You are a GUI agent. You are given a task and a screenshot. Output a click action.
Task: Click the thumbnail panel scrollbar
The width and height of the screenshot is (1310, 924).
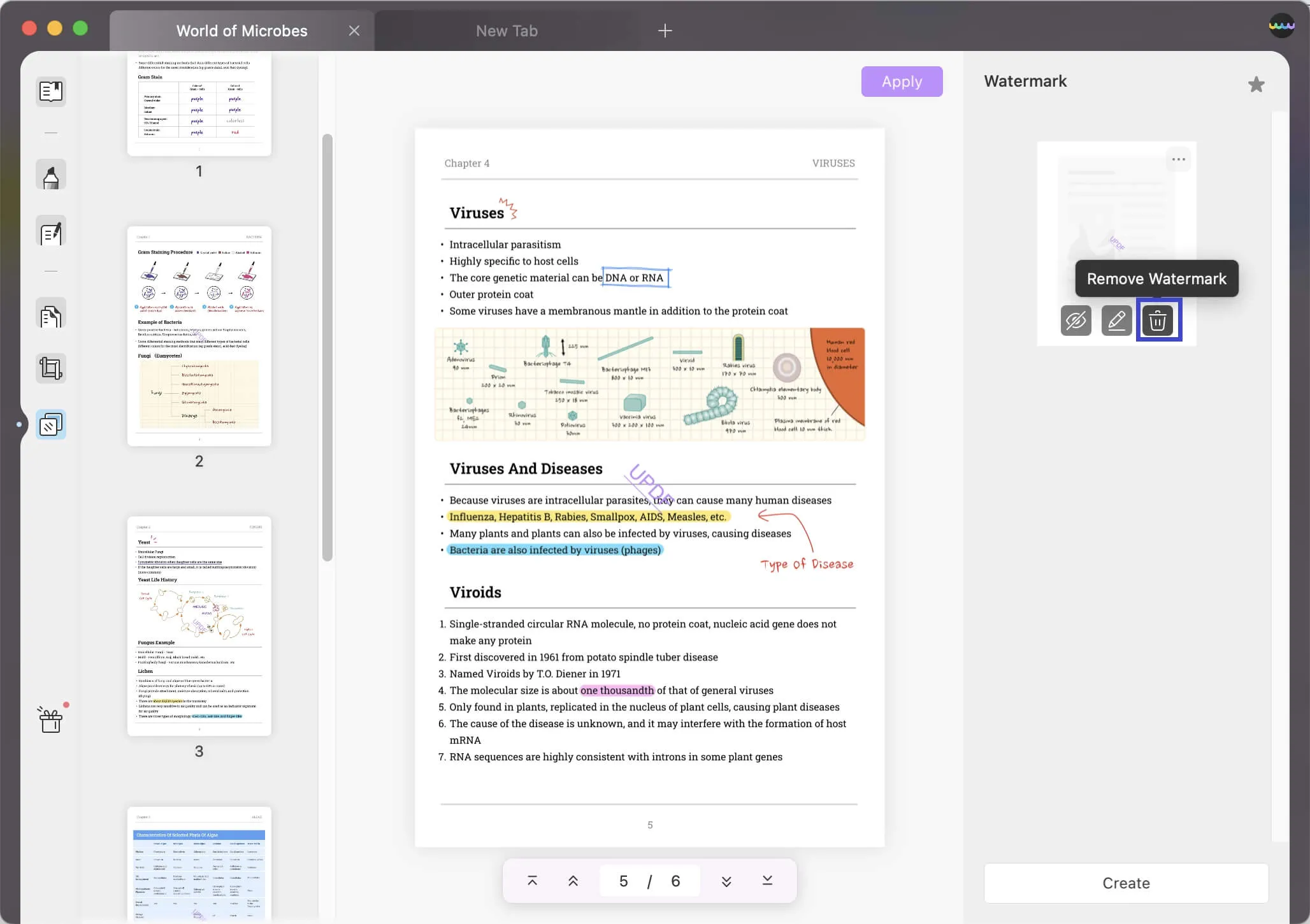[x=327, y=347]
